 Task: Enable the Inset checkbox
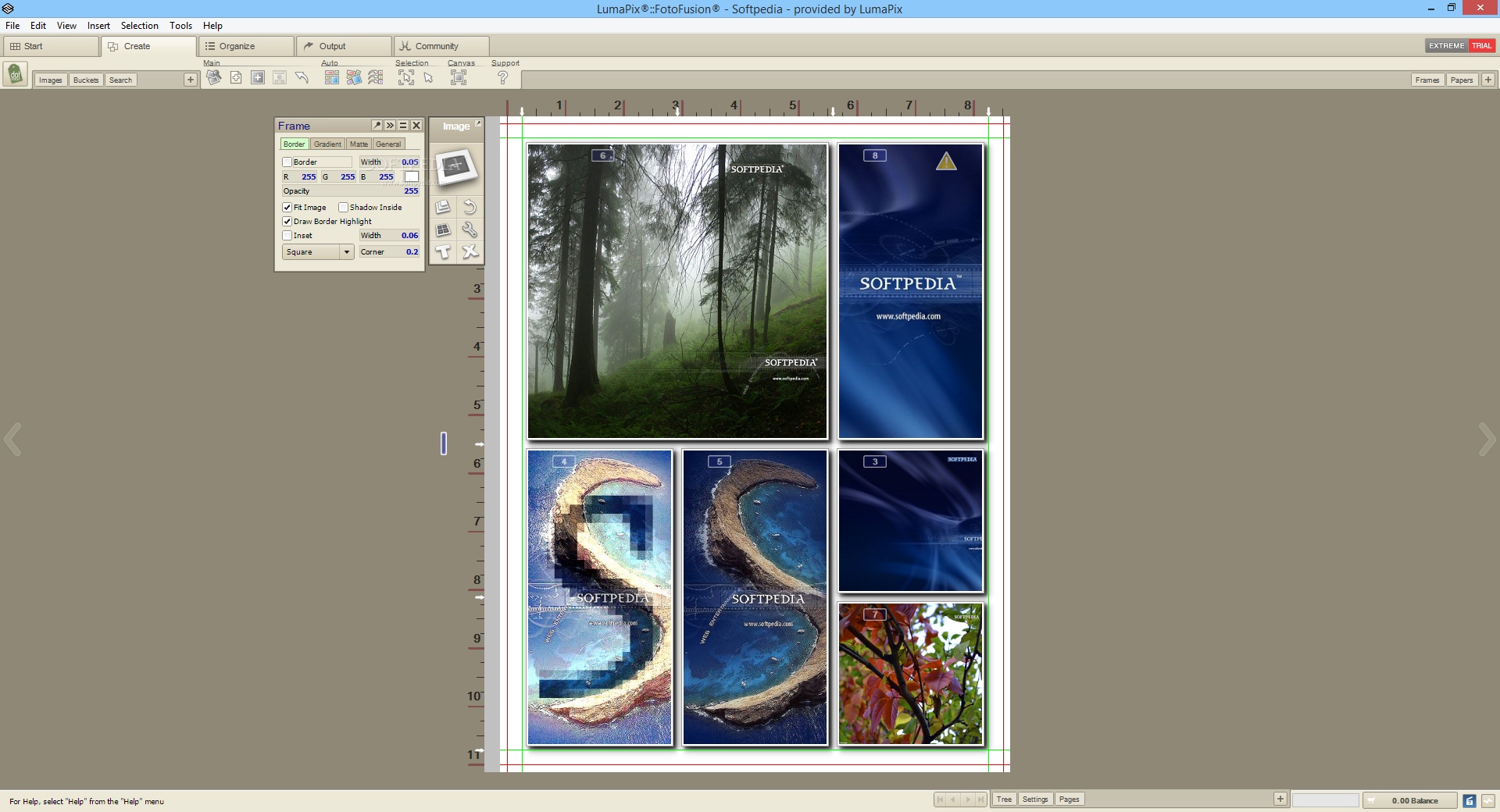click(x=287, y=236)
